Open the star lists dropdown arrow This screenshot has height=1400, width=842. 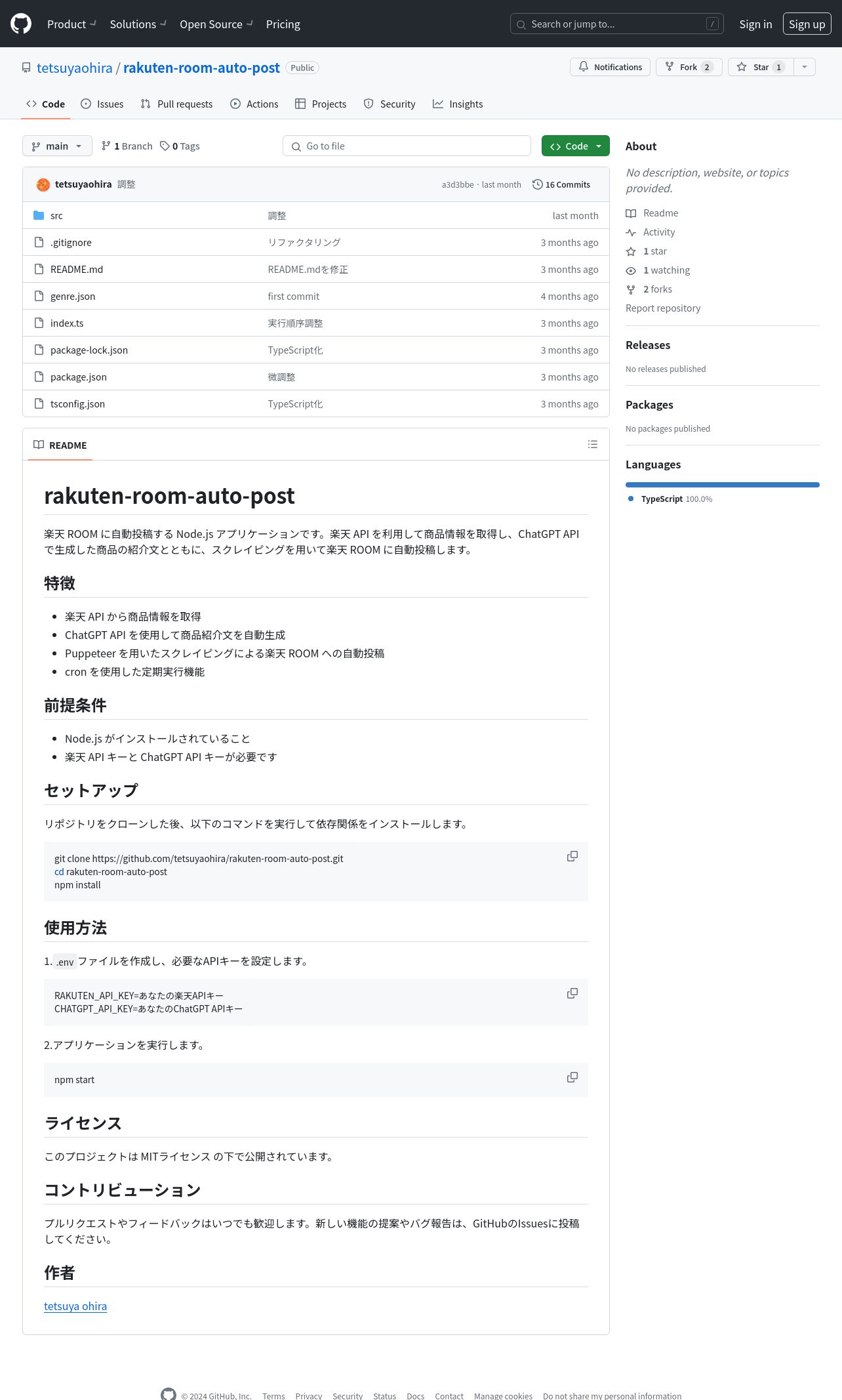pyautogui.click(x=805, y=67)
